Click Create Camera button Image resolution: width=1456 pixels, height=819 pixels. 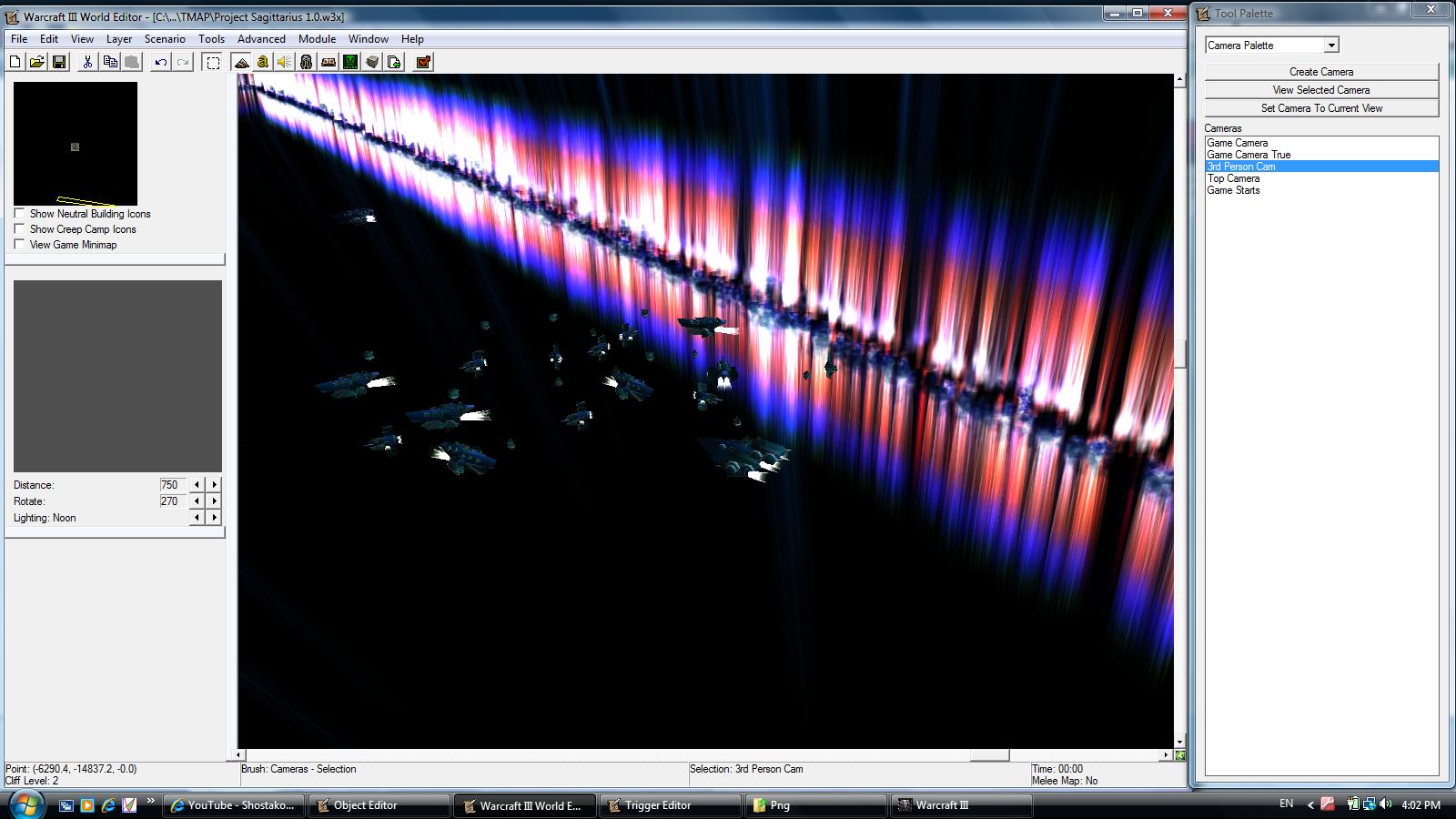click(1321, 72)
